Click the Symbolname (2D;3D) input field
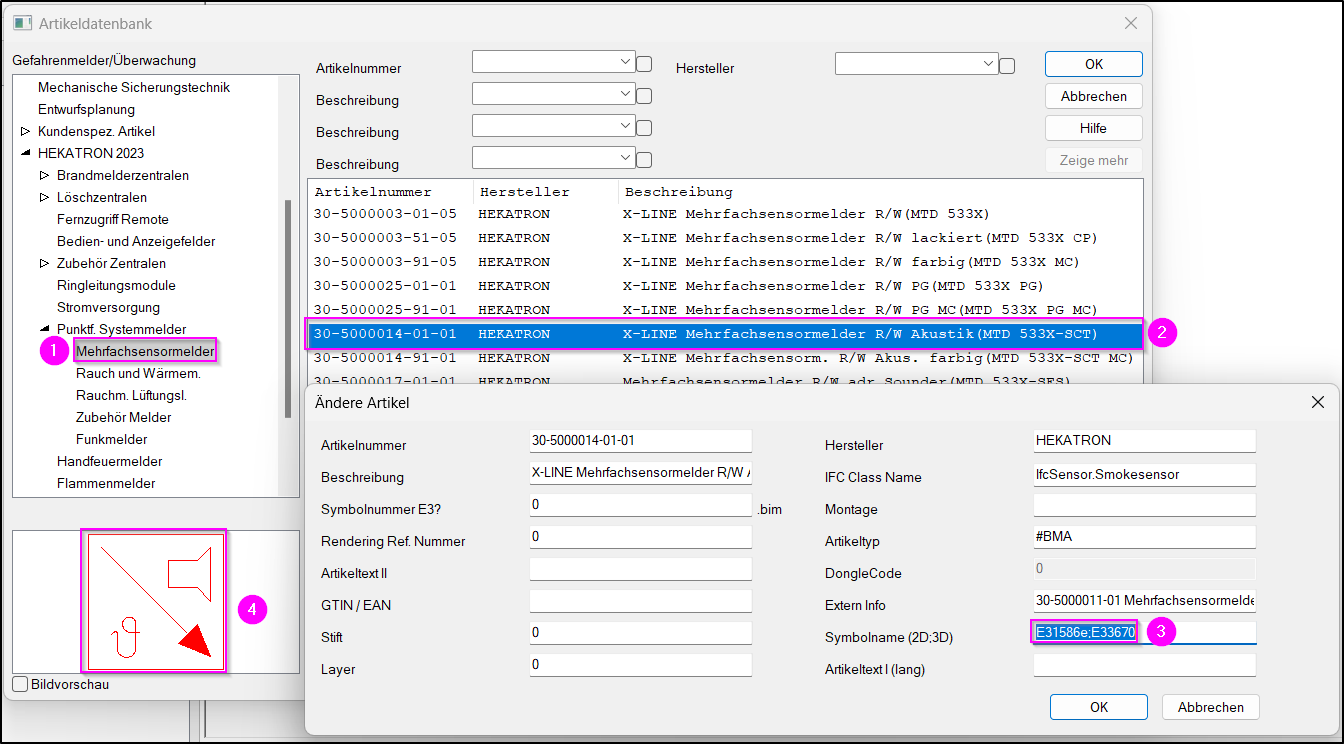The width and height of the screenshot is (1344, 744). [1144, 633]
